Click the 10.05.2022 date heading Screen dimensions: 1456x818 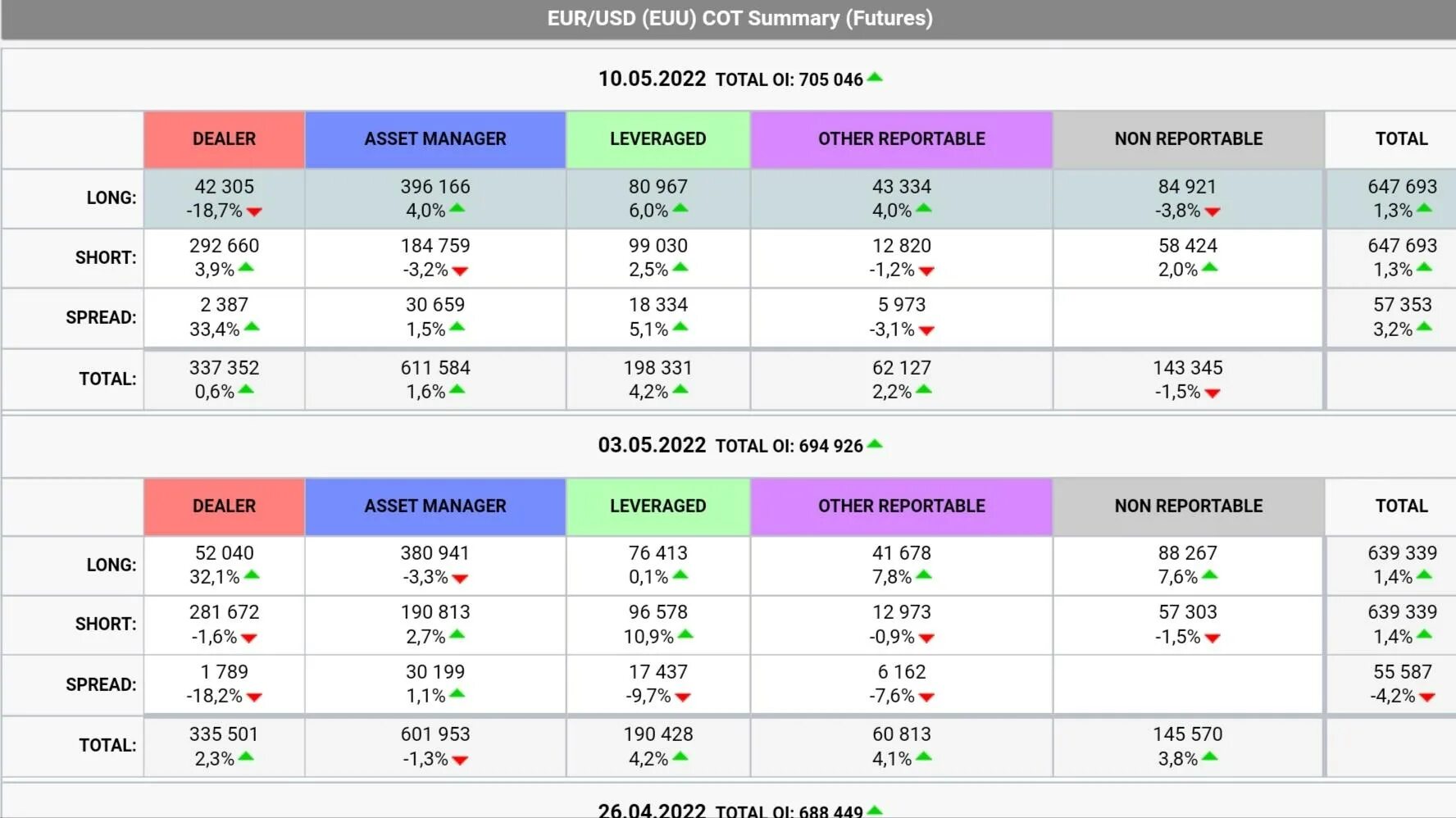(652, 79)
